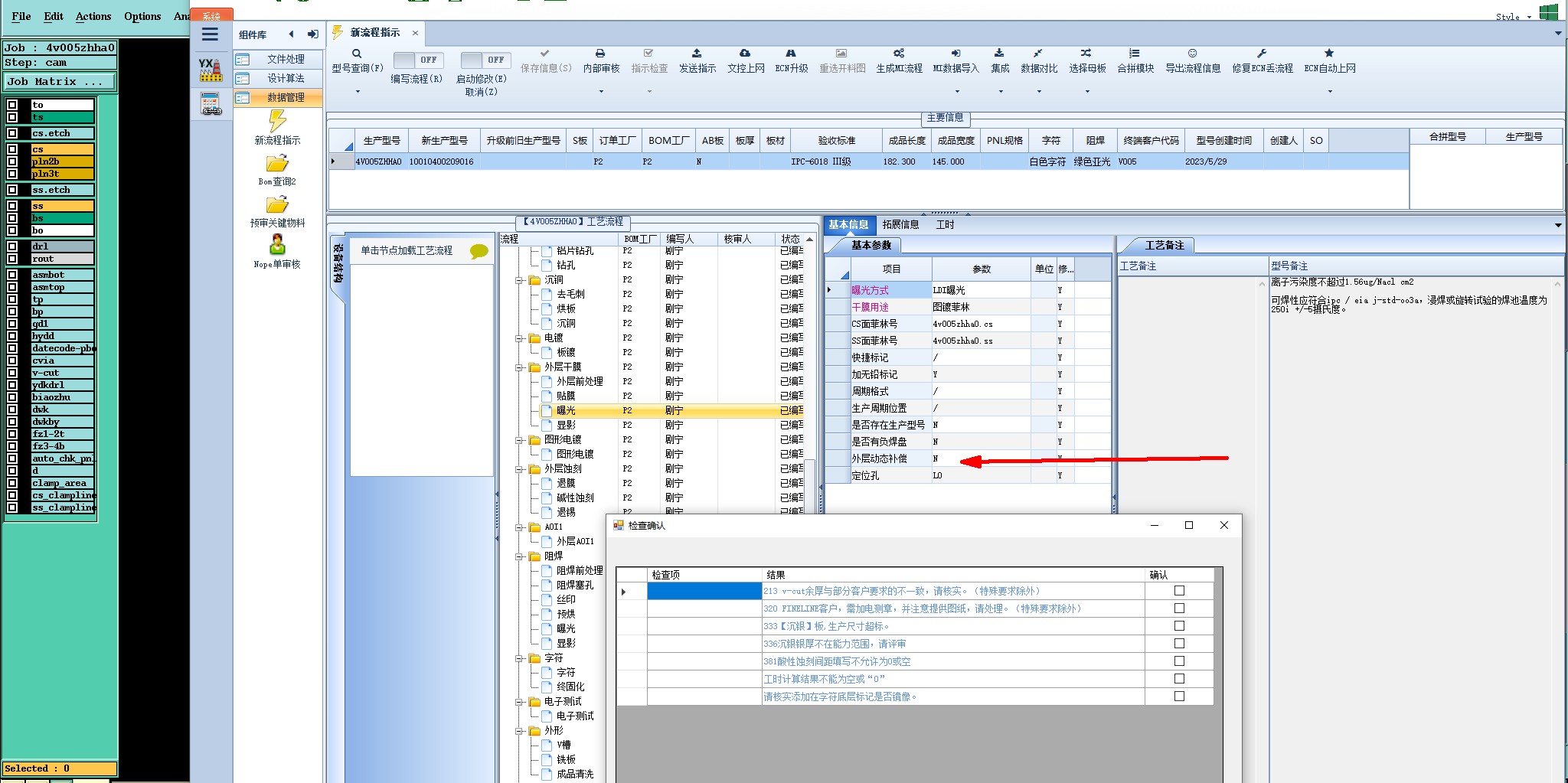
Task: Click the 内部审核 printer icon
Action: point(600,54)
